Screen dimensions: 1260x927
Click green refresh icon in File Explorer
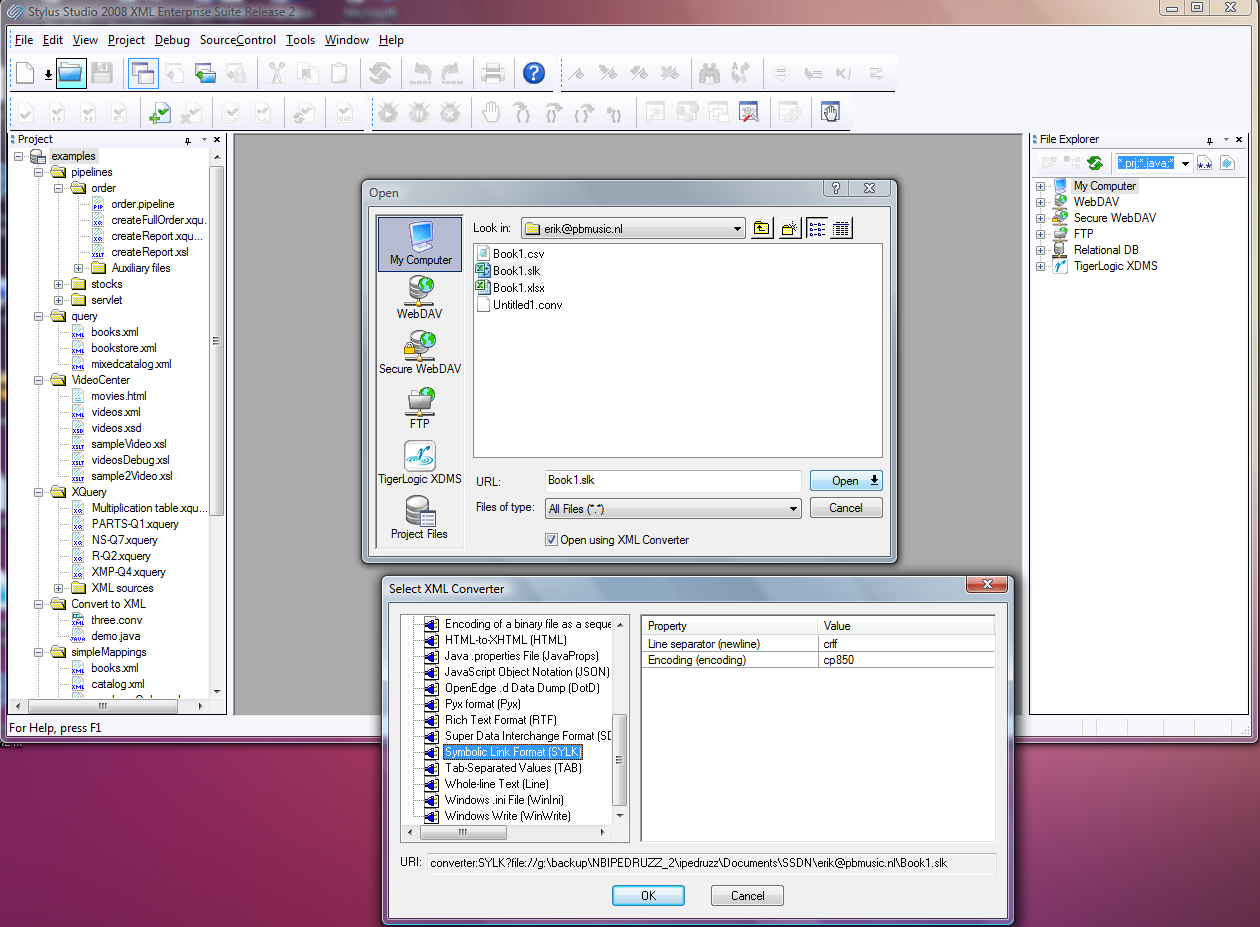[x=1095, y=163]
